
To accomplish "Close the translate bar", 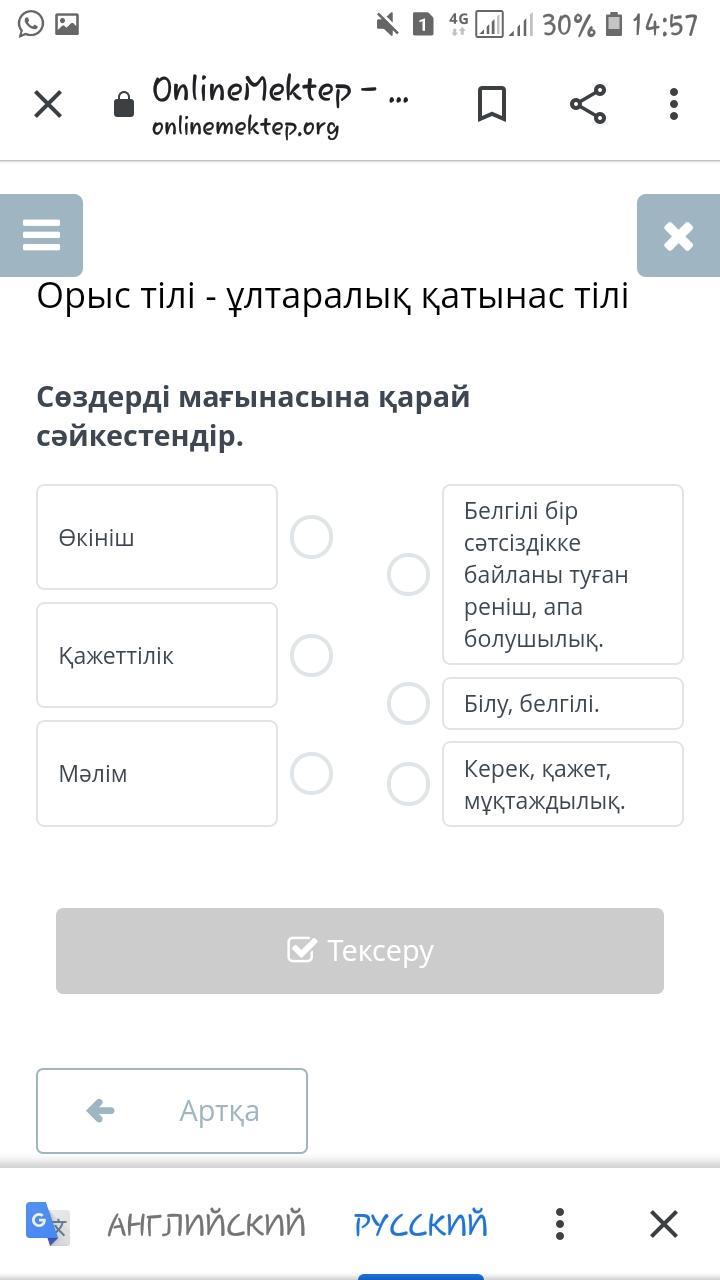I will coord(664,1223).
